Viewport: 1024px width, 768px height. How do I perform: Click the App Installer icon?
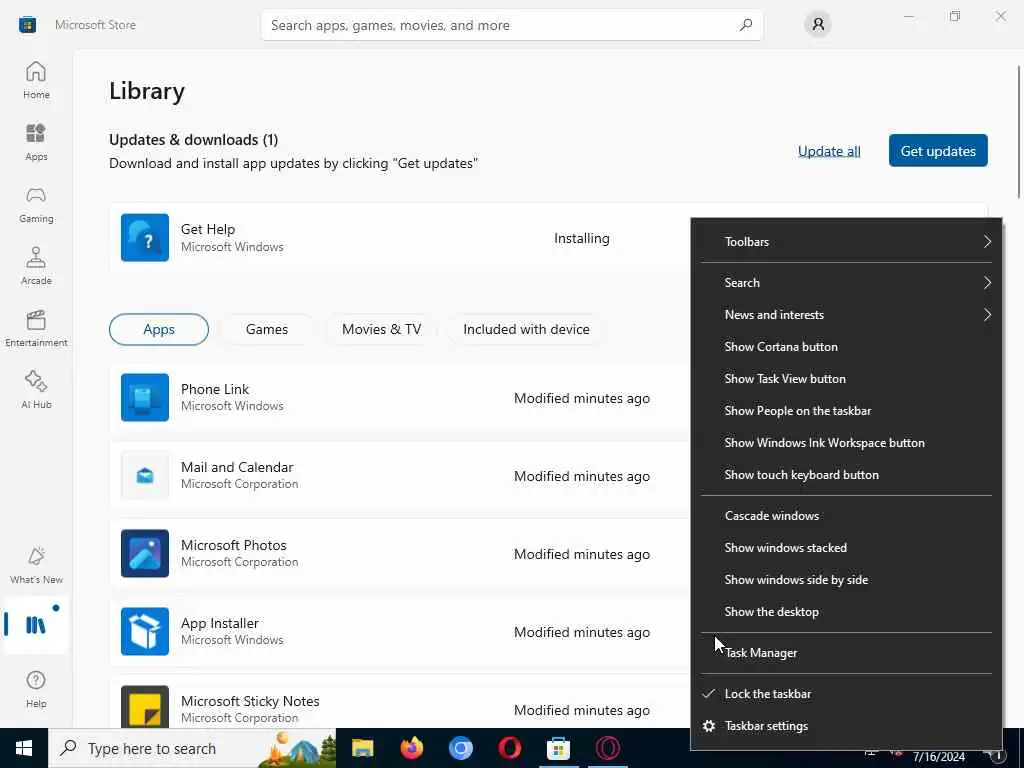click(145, 632)
